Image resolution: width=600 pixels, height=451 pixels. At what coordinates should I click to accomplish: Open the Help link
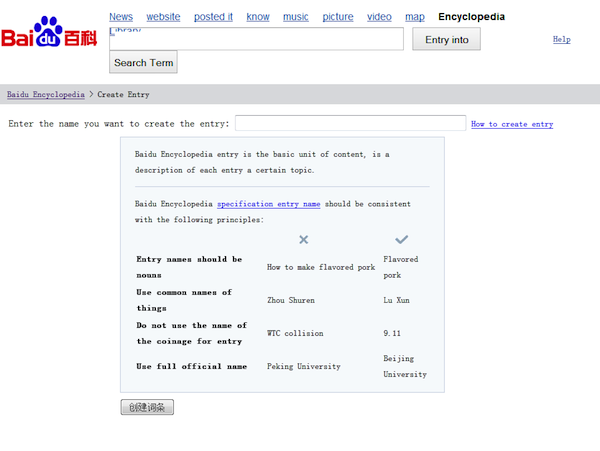pos(562,39)
